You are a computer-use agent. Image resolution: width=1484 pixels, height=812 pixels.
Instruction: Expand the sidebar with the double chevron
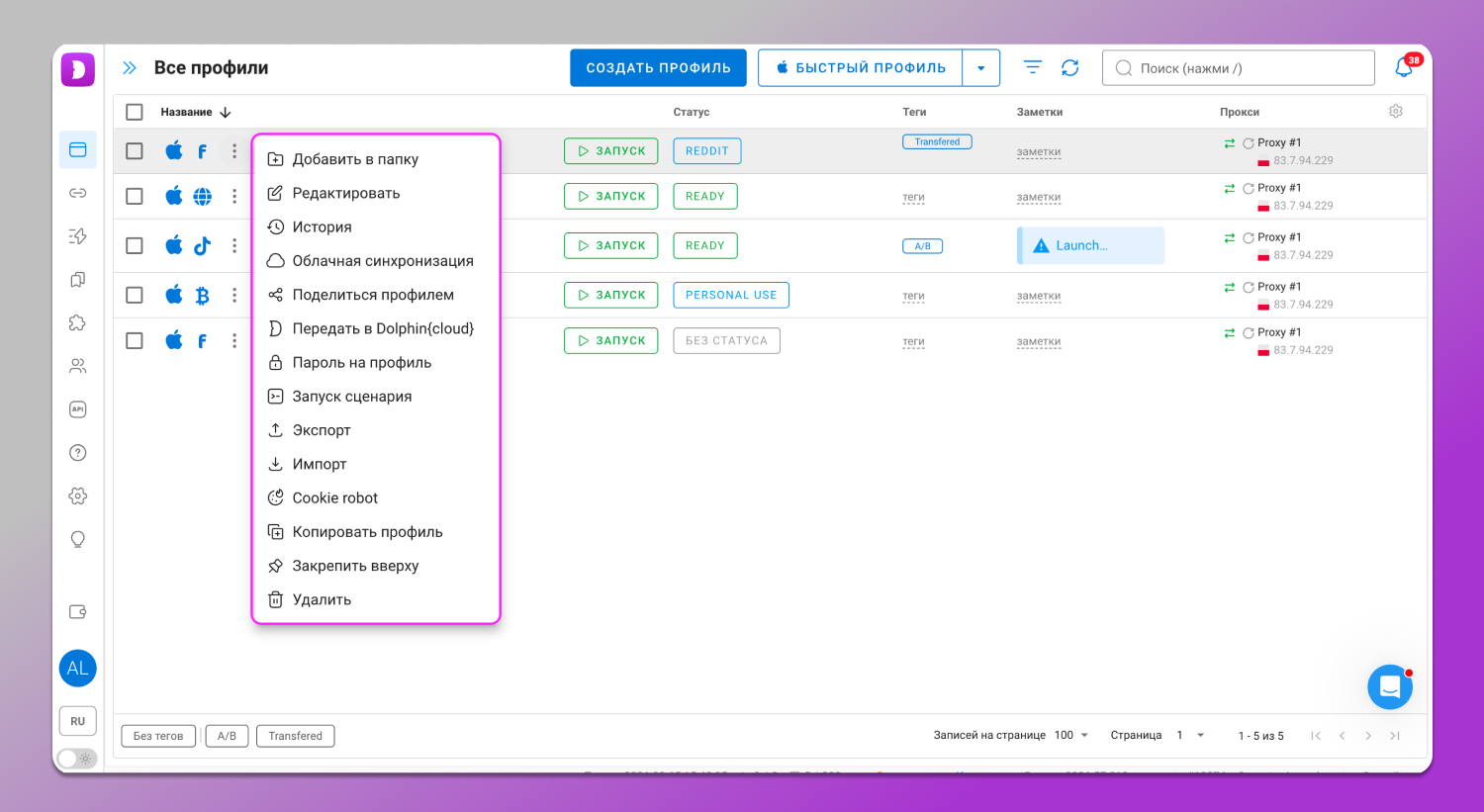tap(130, 68)
